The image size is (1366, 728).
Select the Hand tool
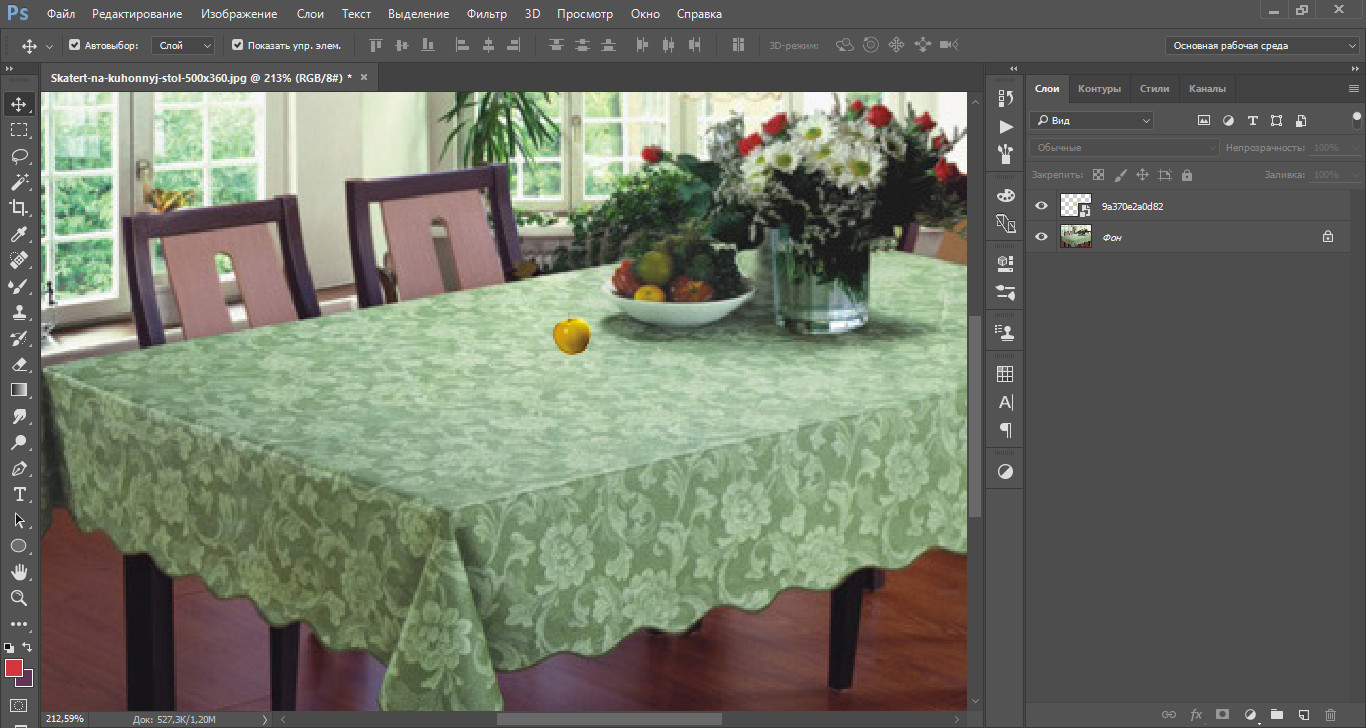[19, 572]
